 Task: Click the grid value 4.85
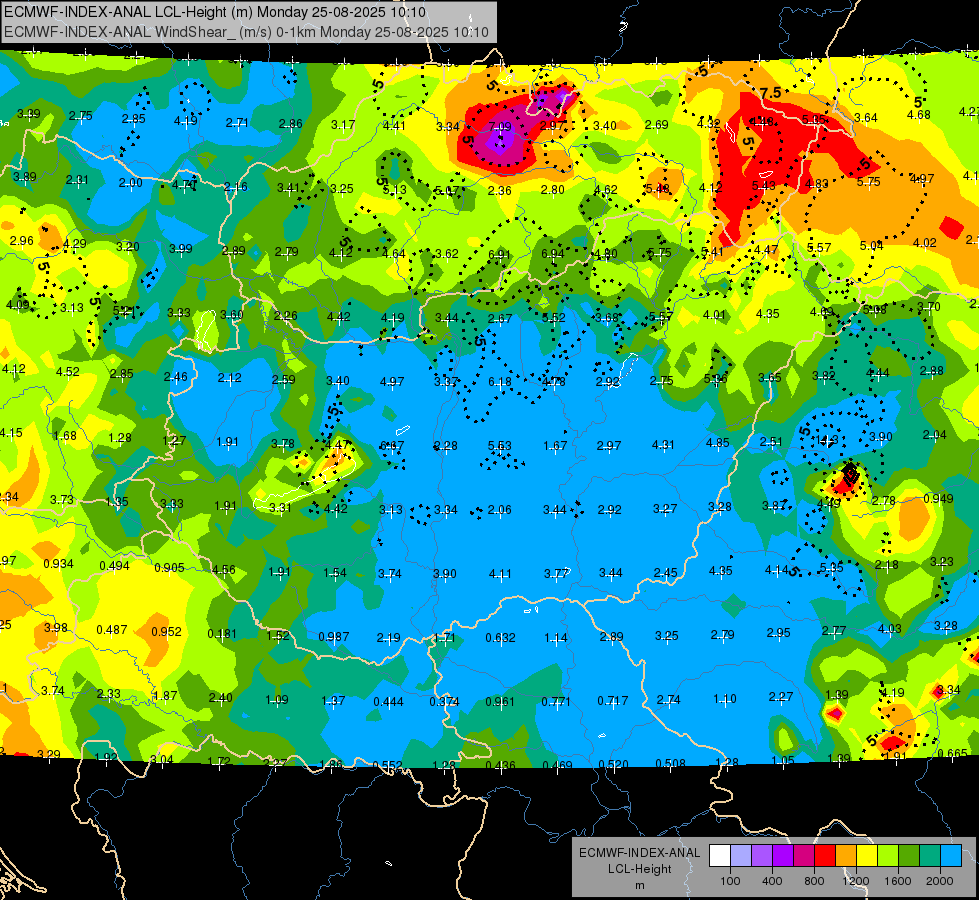click(x=717, y=443)
